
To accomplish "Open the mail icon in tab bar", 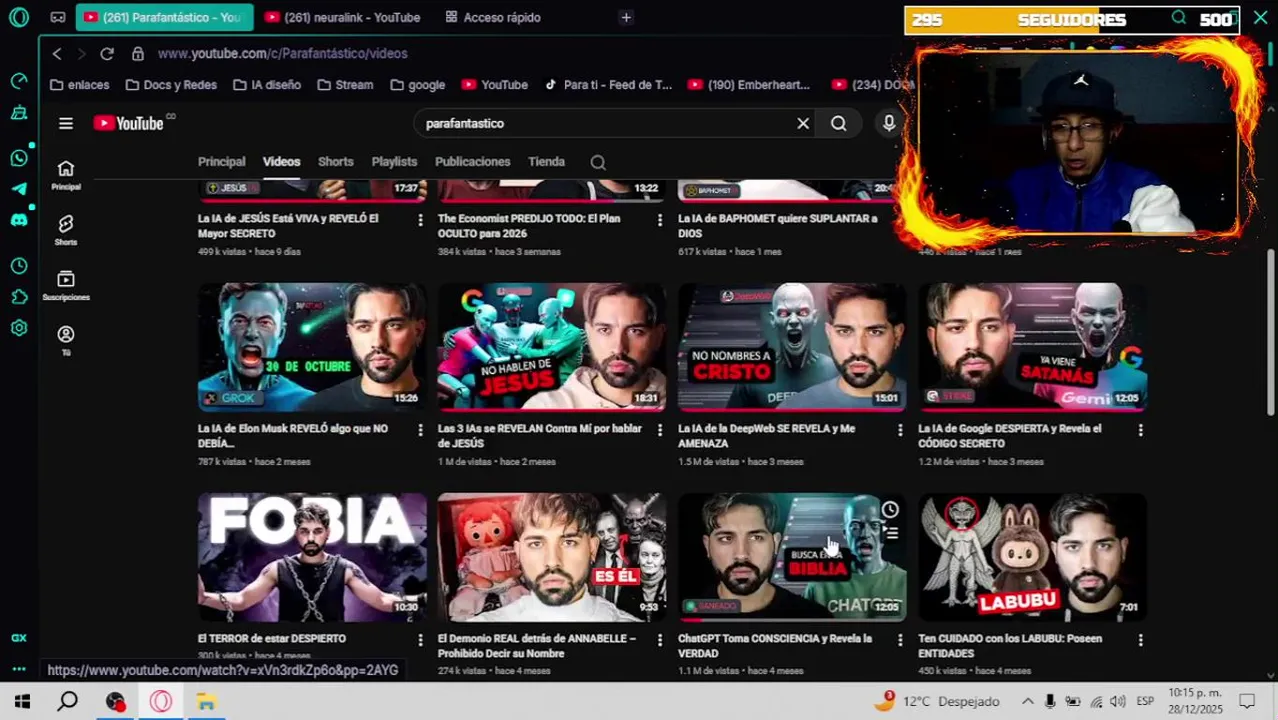I will coord(58,17).
